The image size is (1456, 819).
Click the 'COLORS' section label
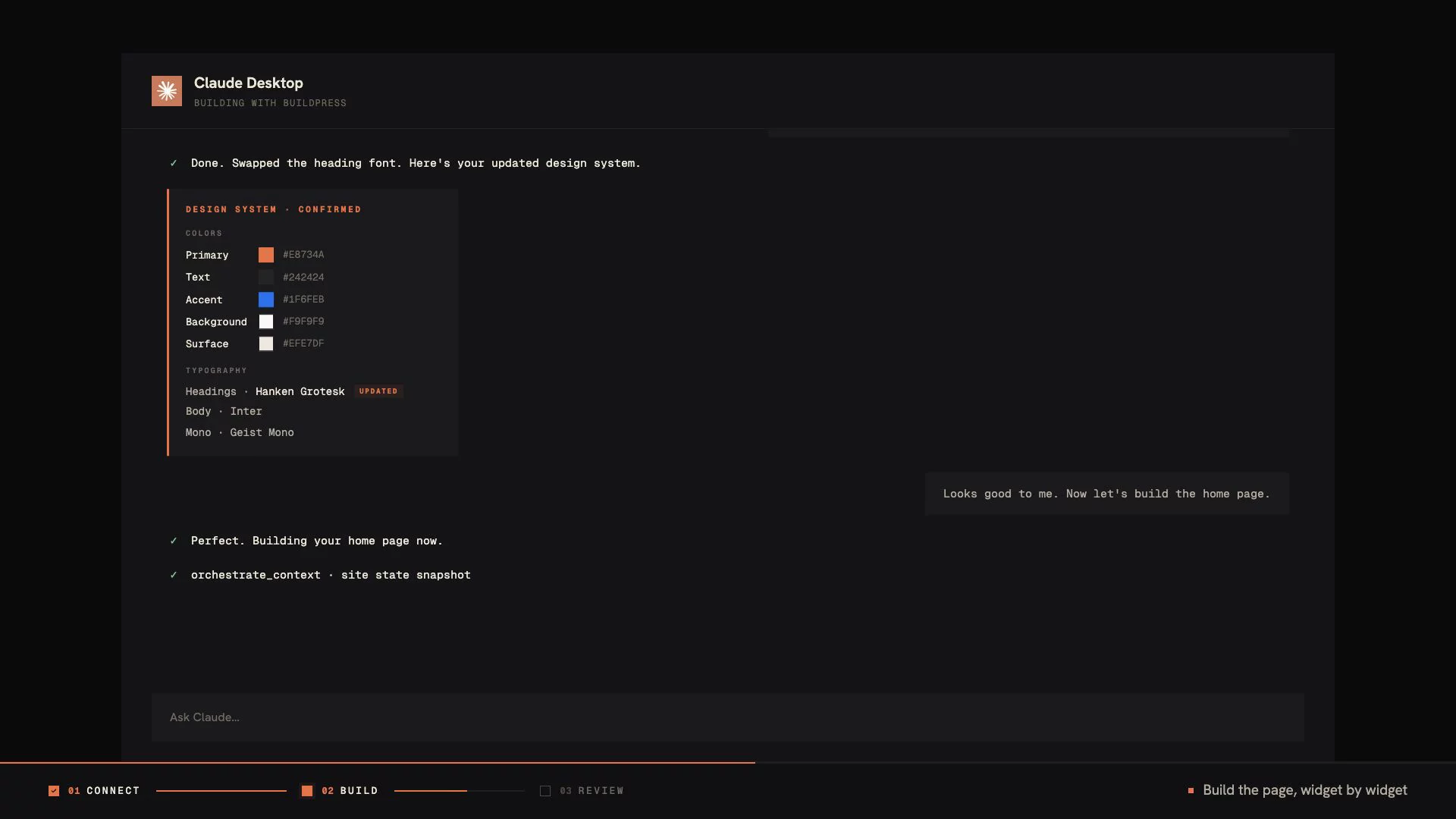pyautogui.click(x=204, y=234)
